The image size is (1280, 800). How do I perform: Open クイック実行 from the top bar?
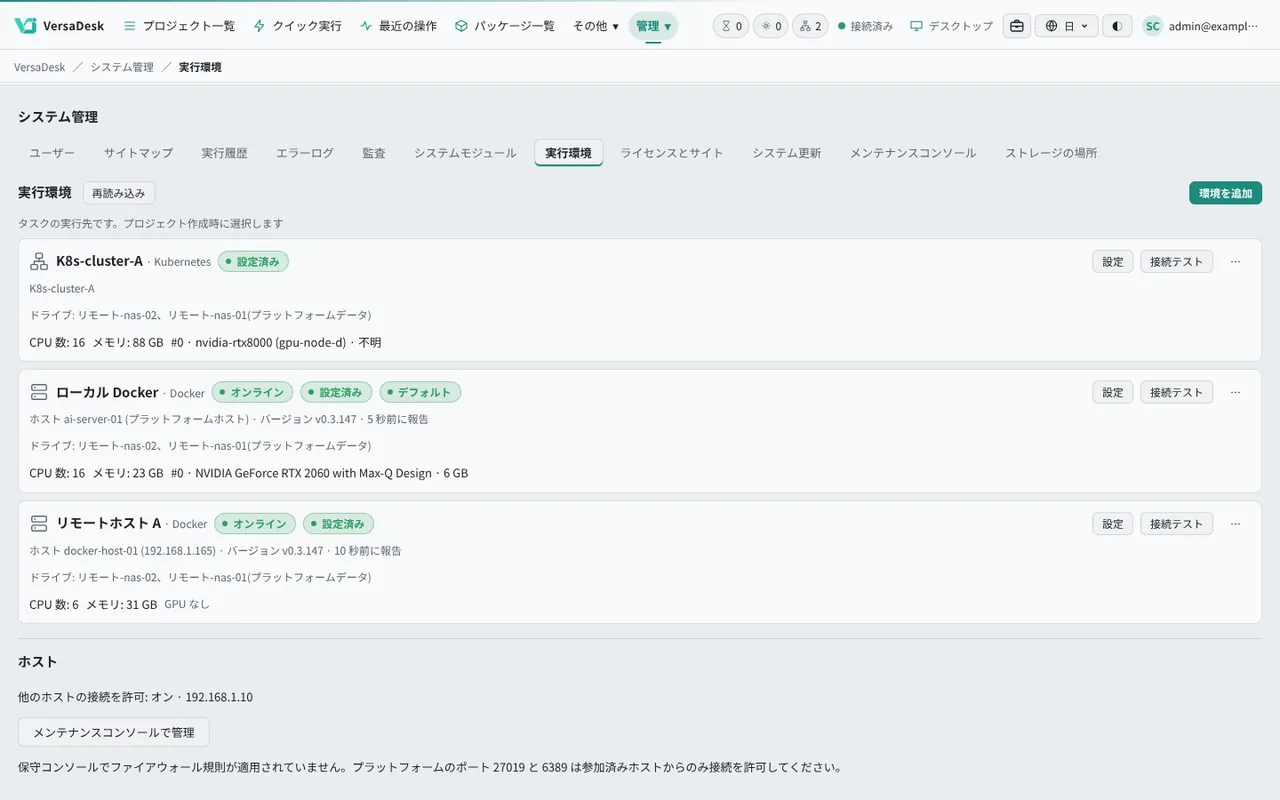297,26
